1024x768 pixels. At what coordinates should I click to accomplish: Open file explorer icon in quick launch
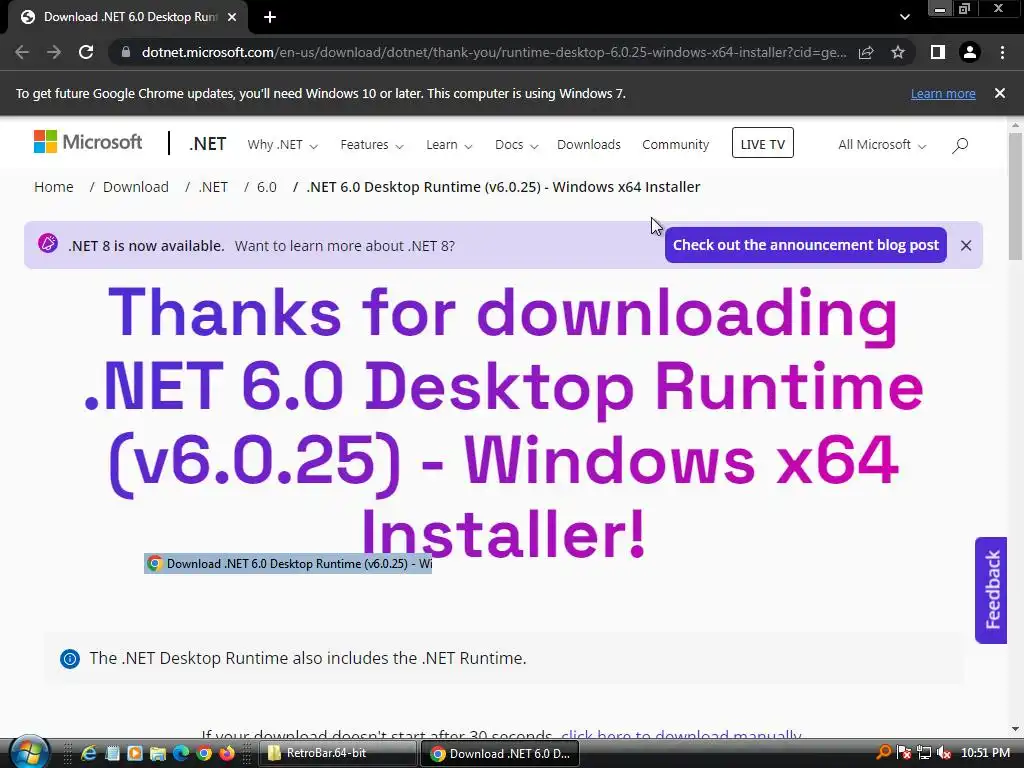158,754
